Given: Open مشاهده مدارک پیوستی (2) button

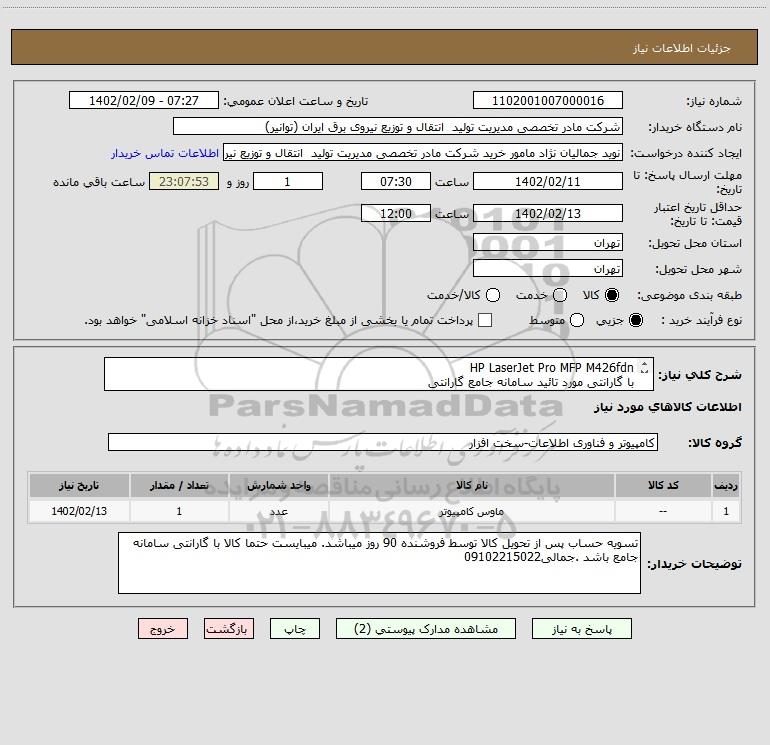Looking at the screenshot, I should click(x=426, y=629).
